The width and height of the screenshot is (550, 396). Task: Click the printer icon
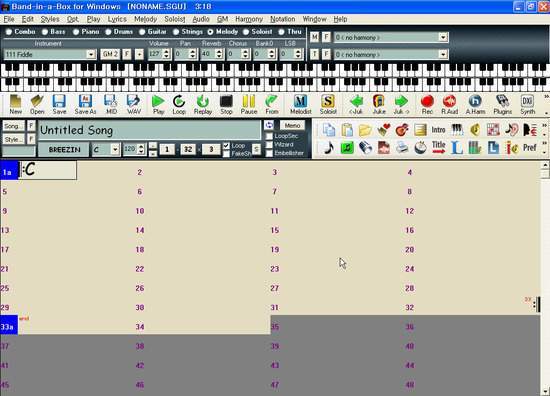tap(402, 148)
